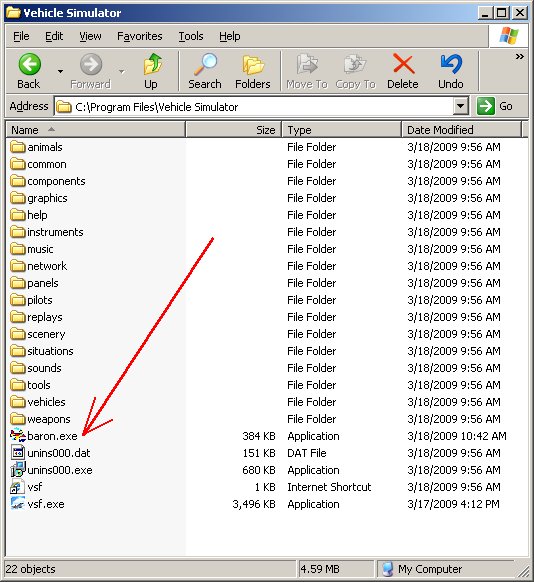Open the Tools menu
The image size is (534, 582).
191,36
